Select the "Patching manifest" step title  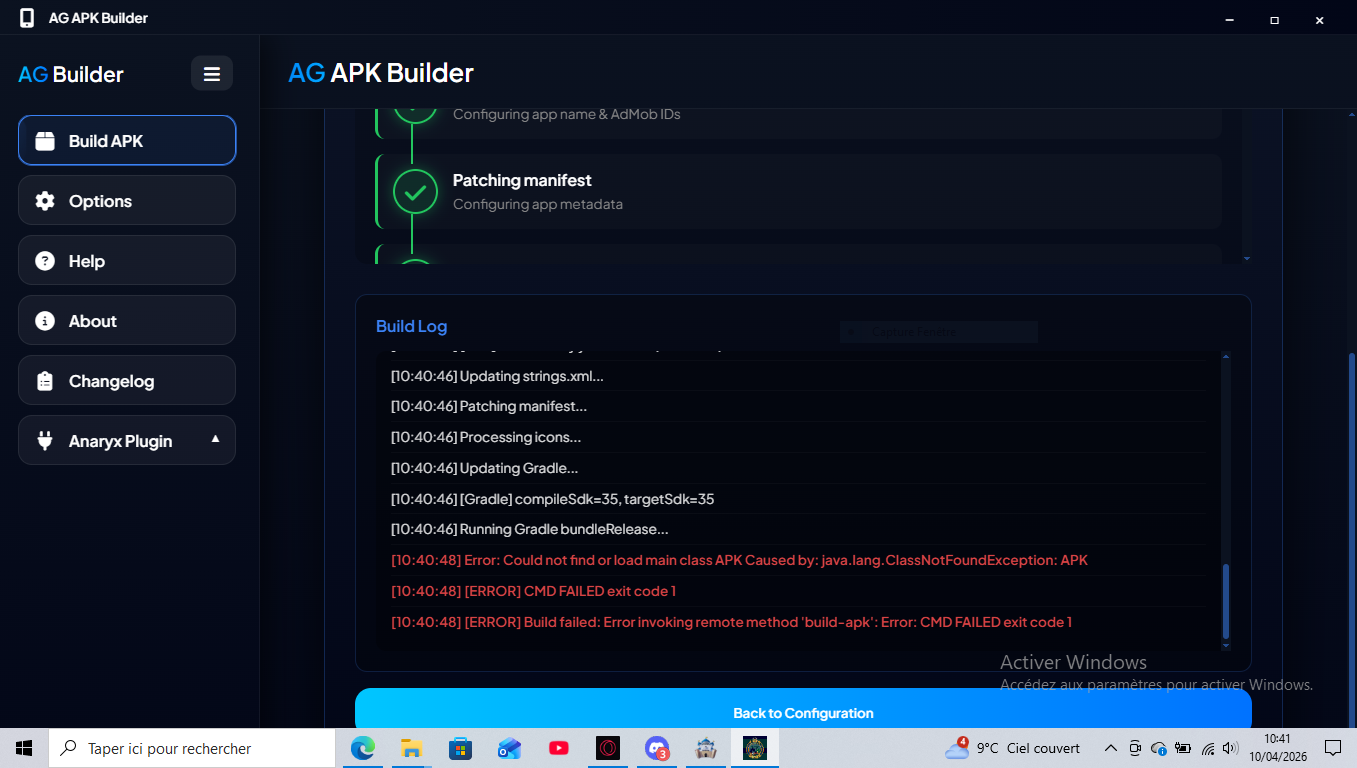click(522, 180)
